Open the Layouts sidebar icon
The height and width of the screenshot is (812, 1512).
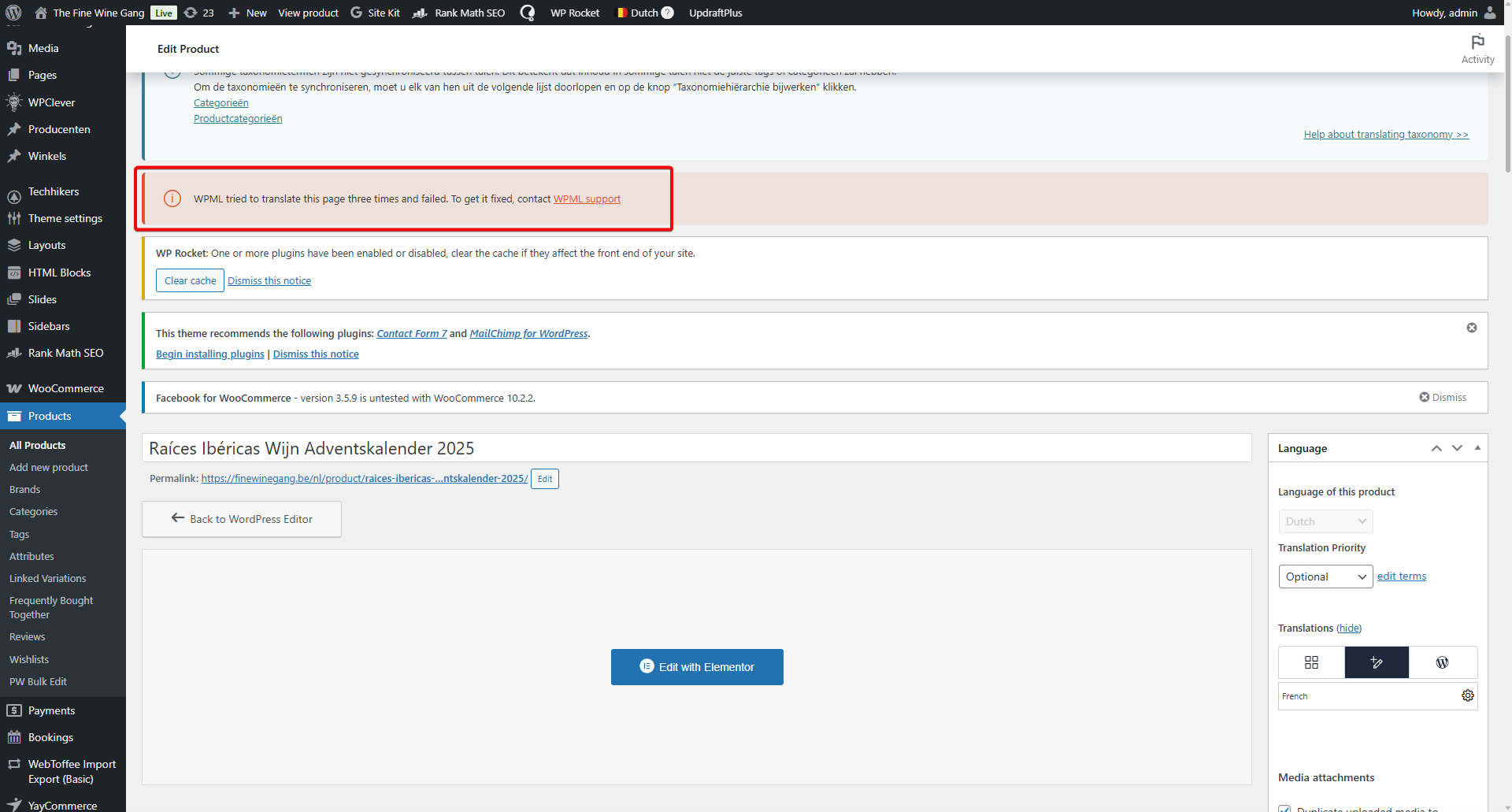tap(14, 246)
